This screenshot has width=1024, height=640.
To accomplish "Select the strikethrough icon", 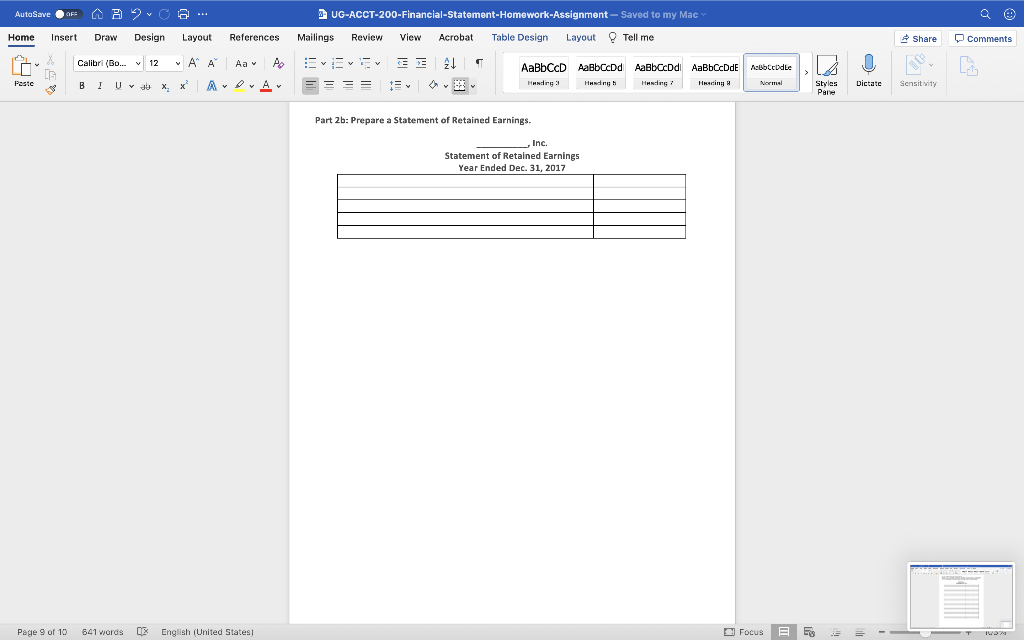I will pyautogui.click(x=145, y=86).
